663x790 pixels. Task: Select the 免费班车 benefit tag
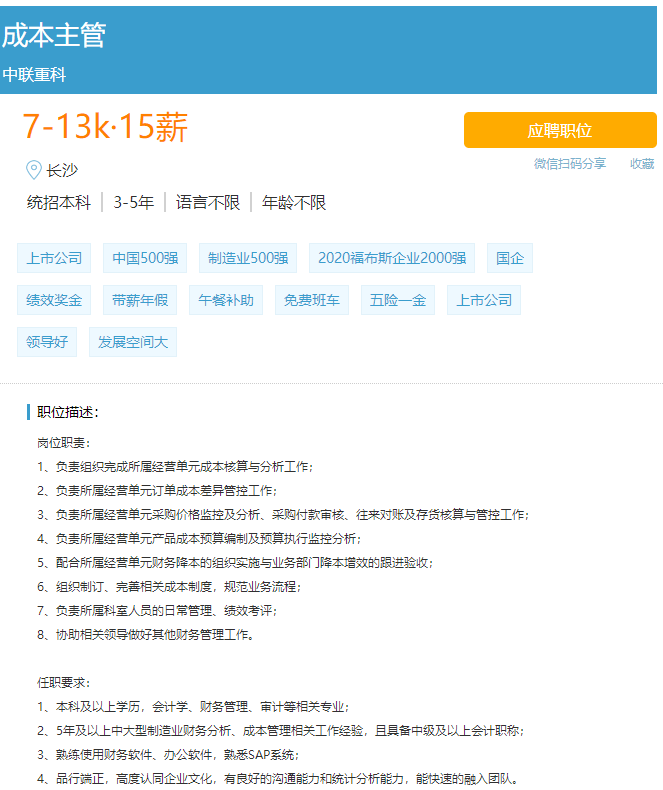coord(312,300)
